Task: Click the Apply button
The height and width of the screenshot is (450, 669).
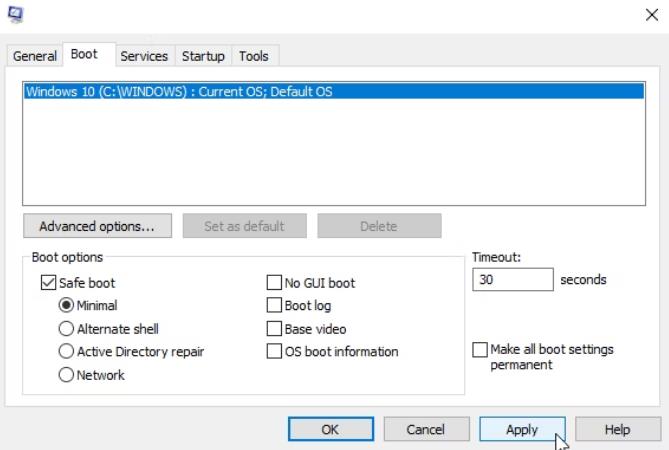Action: [522, 429]
